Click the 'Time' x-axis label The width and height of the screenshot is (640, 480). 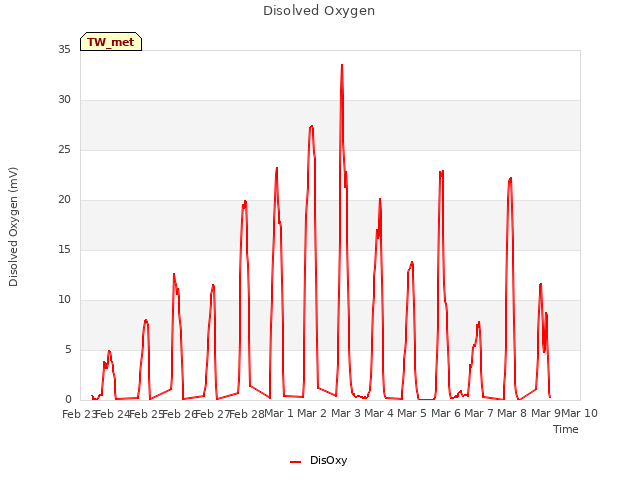tap(566, 429)
